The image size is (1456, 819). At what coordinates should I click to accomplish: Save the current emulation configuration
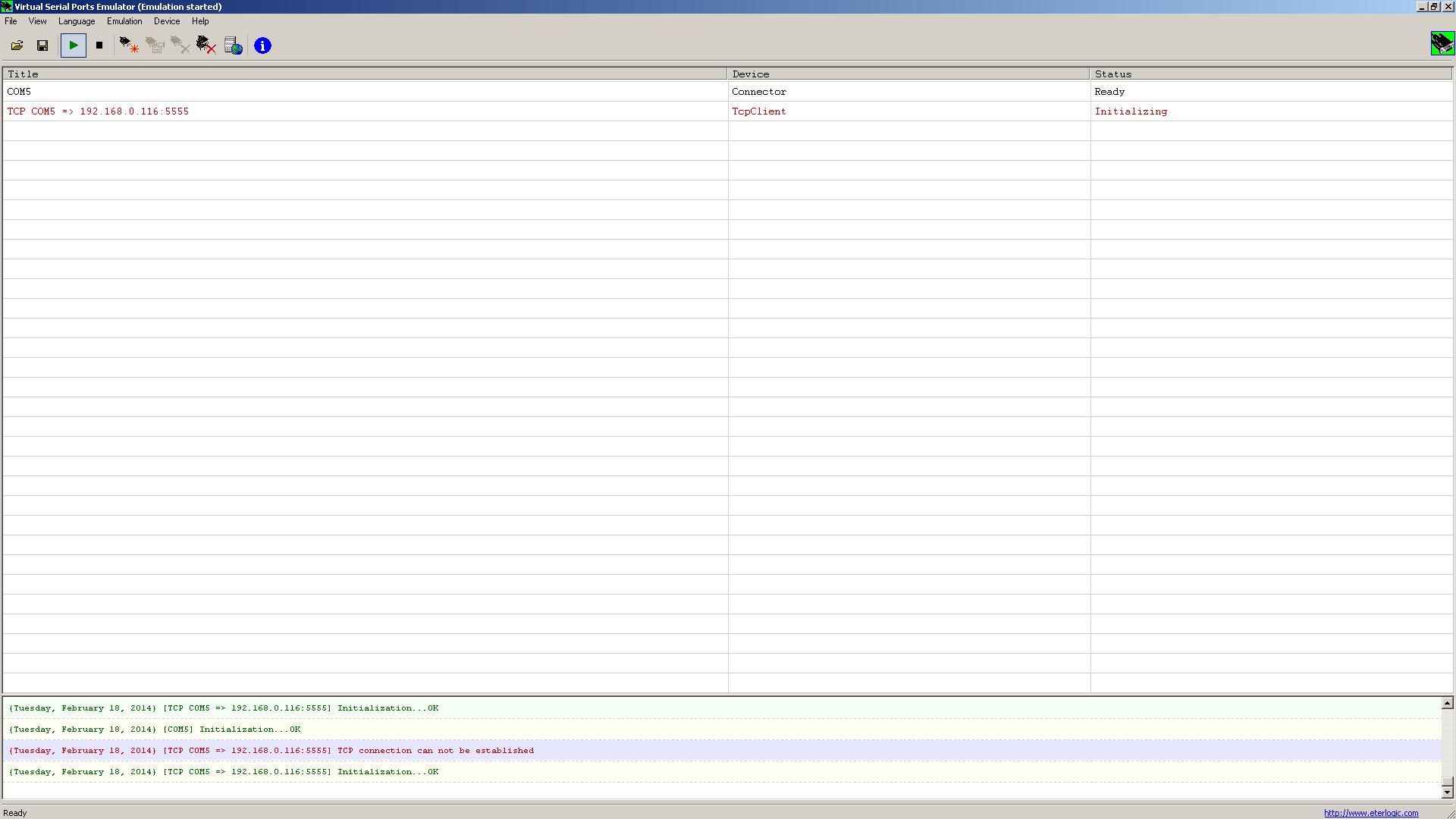coord(42,45)
